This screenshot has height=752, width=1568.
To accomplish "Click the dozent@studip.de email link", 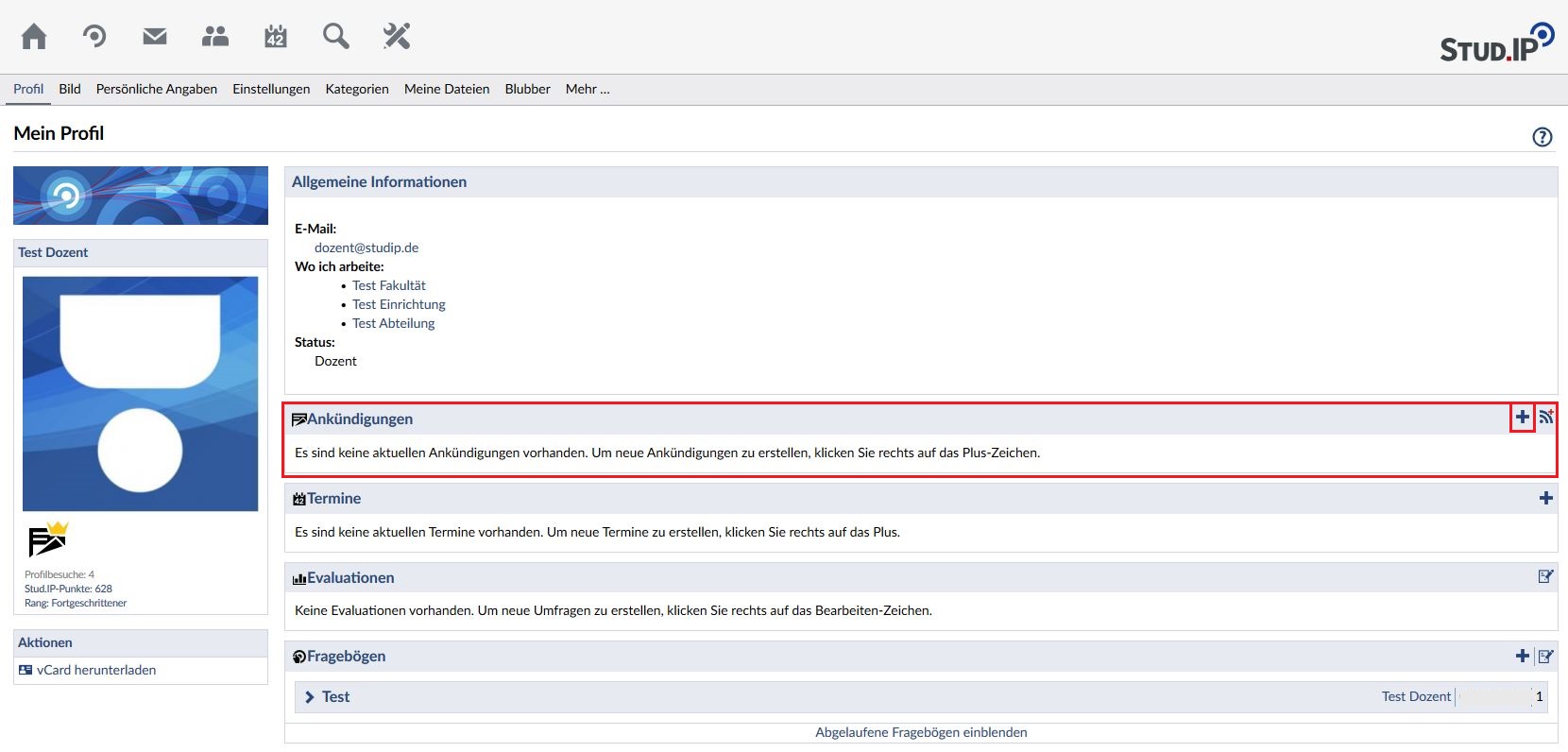I will (366, 248).
